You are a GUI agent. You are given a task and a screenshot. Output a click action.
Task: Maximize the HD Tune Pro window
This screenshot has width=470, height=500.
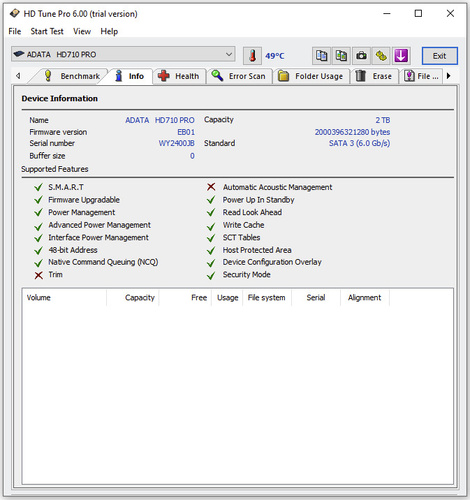coord(418,14)
